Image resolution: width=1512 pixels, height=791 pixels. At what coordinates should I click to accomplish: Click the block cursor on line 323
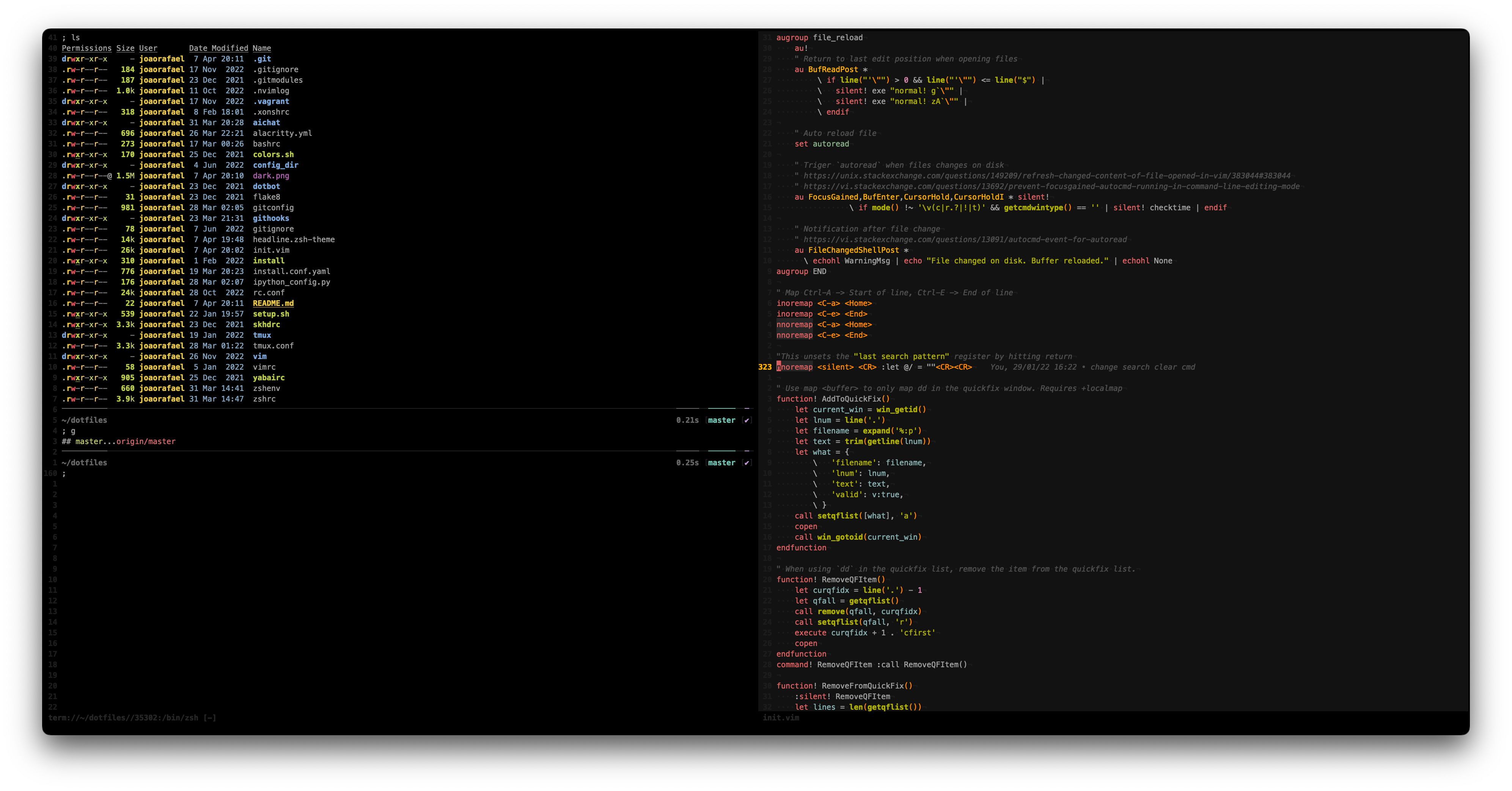point(779,367)
